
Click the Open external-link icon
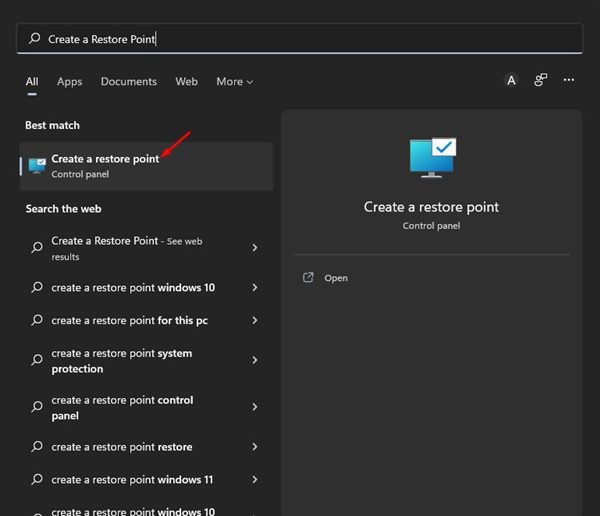[308, 278]
